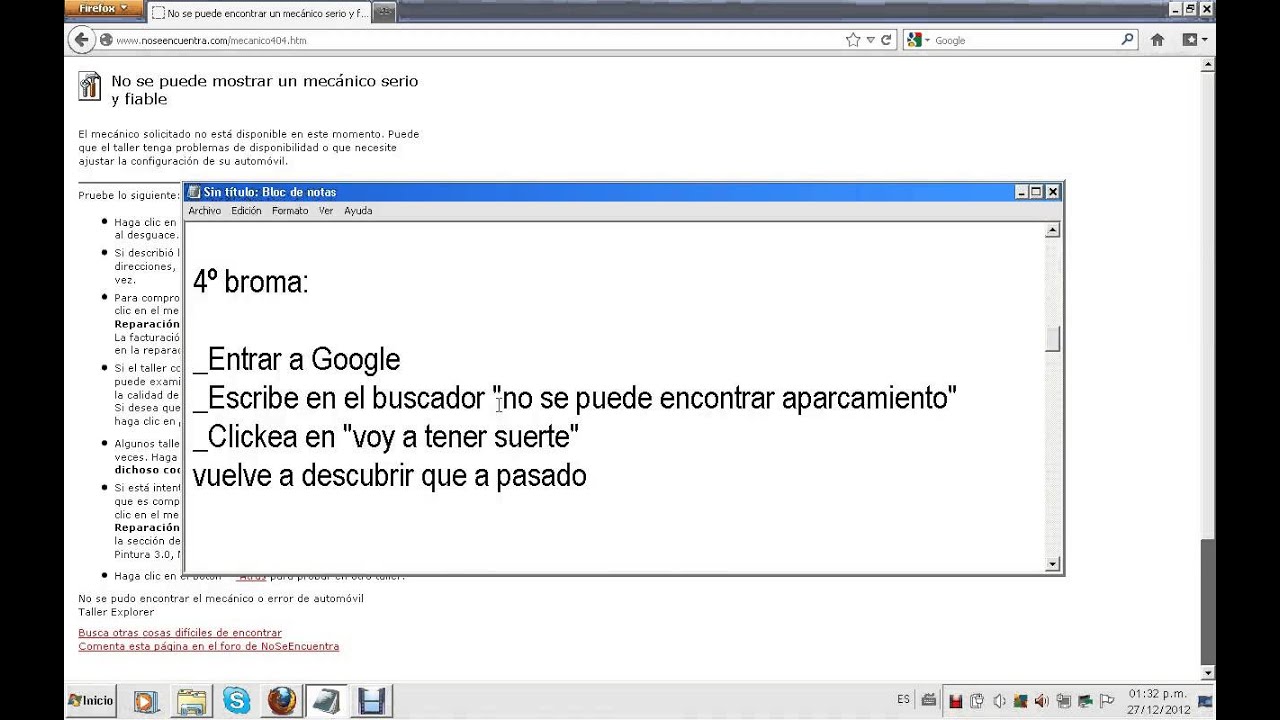Click the line '_Entrar a Google' in Notepad
The width and height of the screenshot is (1280, 720).
coord(296,359)
